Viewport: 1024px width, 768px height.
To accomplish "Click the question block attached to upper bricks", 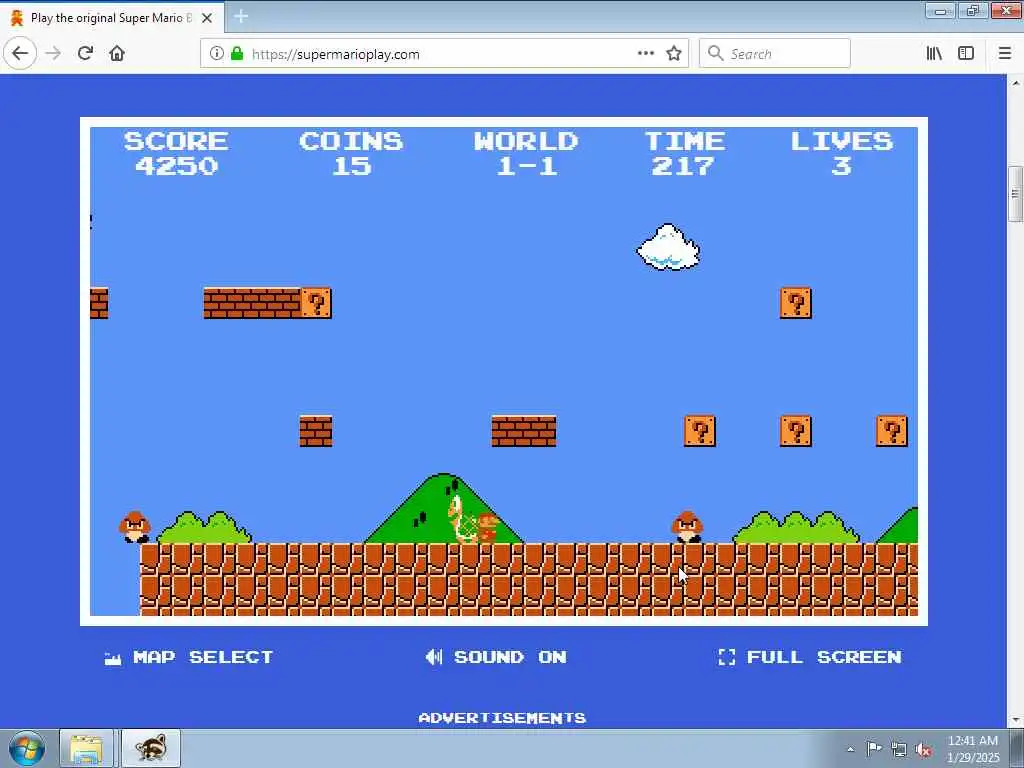I will (316, 303).
